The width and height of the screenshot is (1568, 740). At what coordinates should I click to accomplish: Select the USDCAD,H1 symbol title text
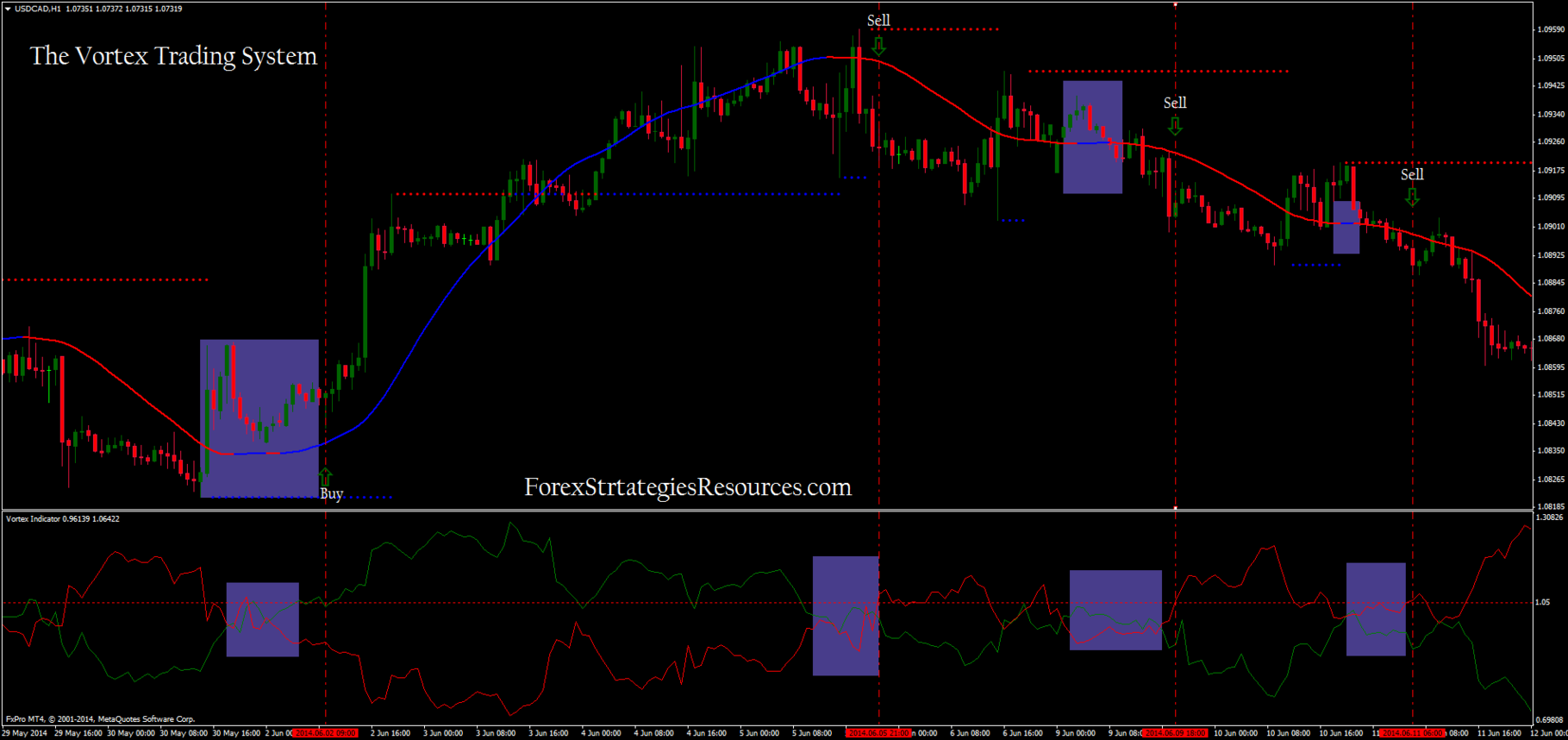38,9
